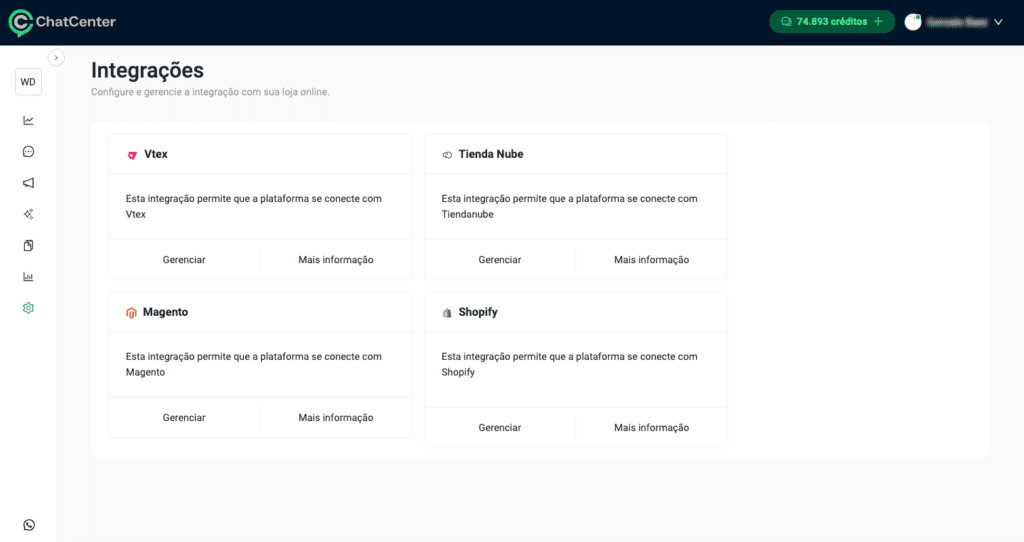The width and height of the screenshot is (1024, 542).
Task: Open Mais informação for Vtex
Action: (x=336, y=260)
